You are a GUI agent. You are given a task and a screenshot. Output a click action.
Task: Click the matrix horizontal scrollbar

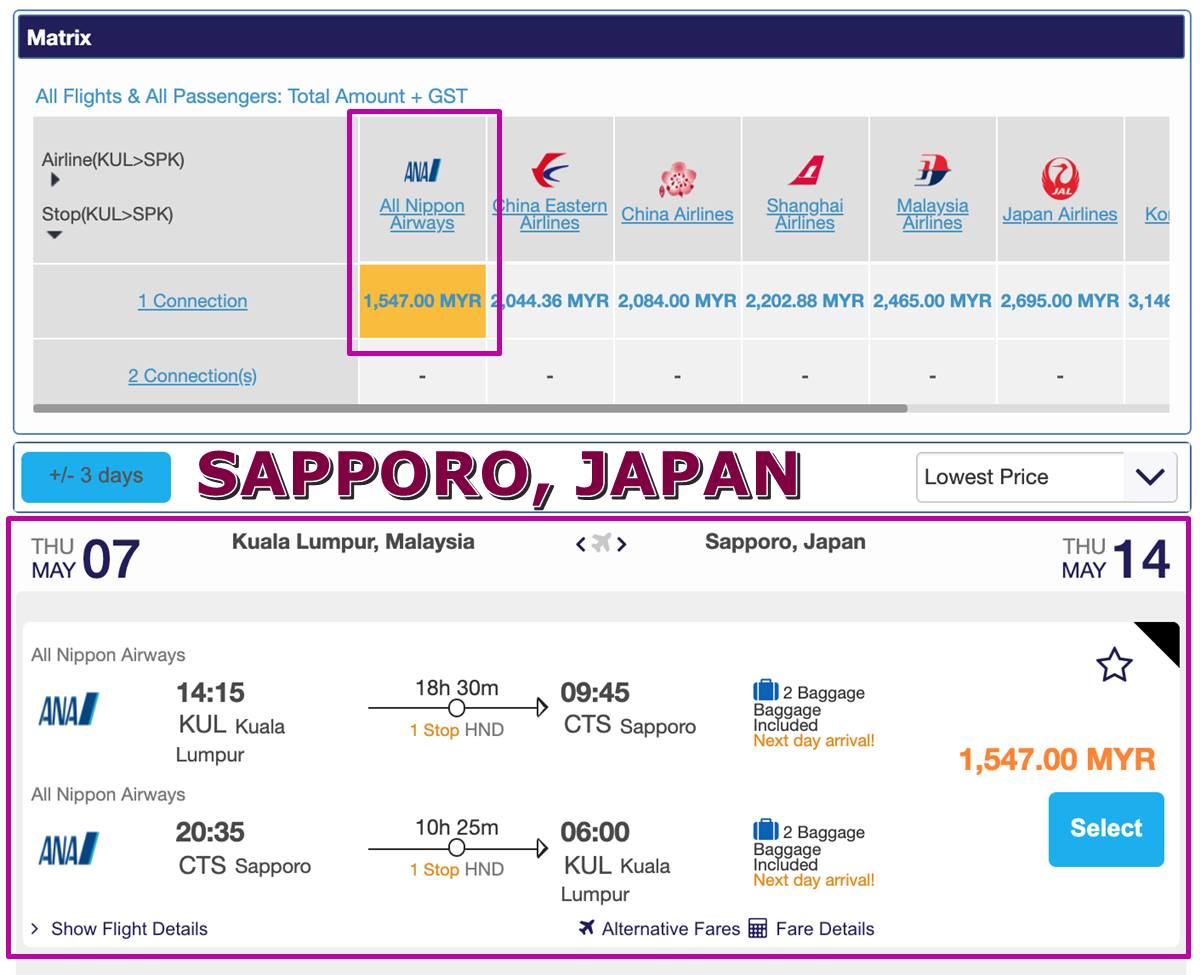tap(470, 408)
